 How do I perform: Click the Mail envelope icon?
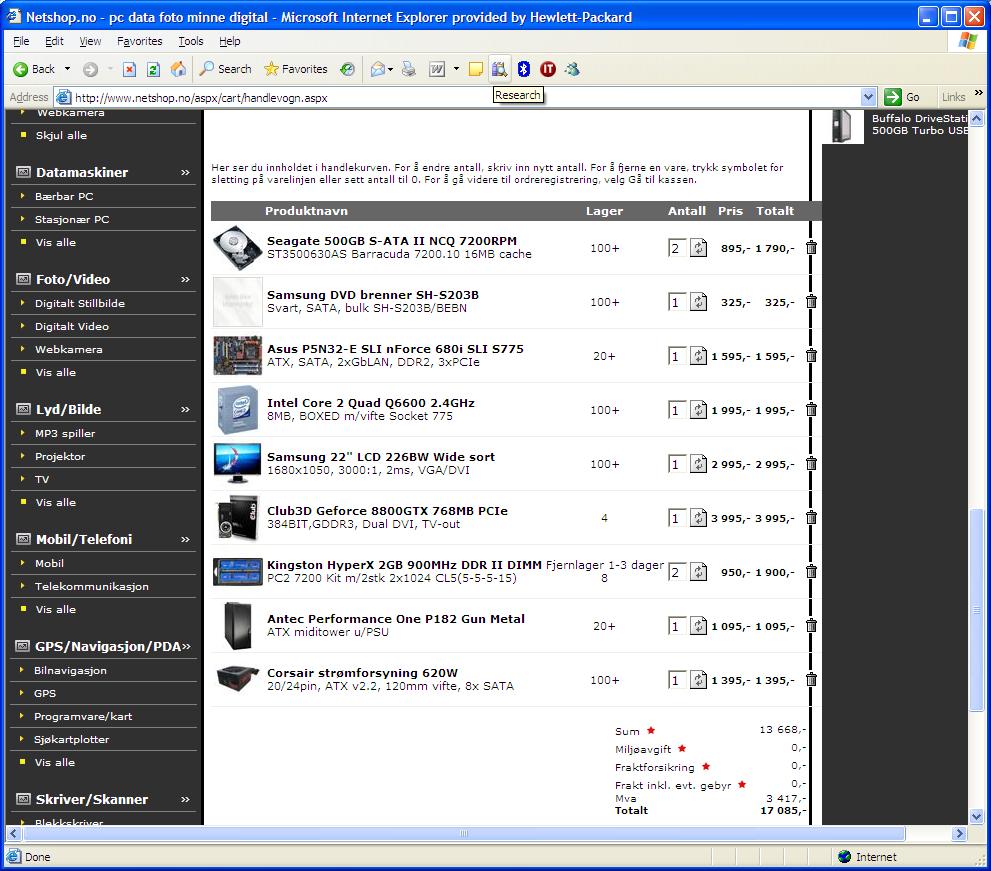pyautogui.click(x=378, y=69)
